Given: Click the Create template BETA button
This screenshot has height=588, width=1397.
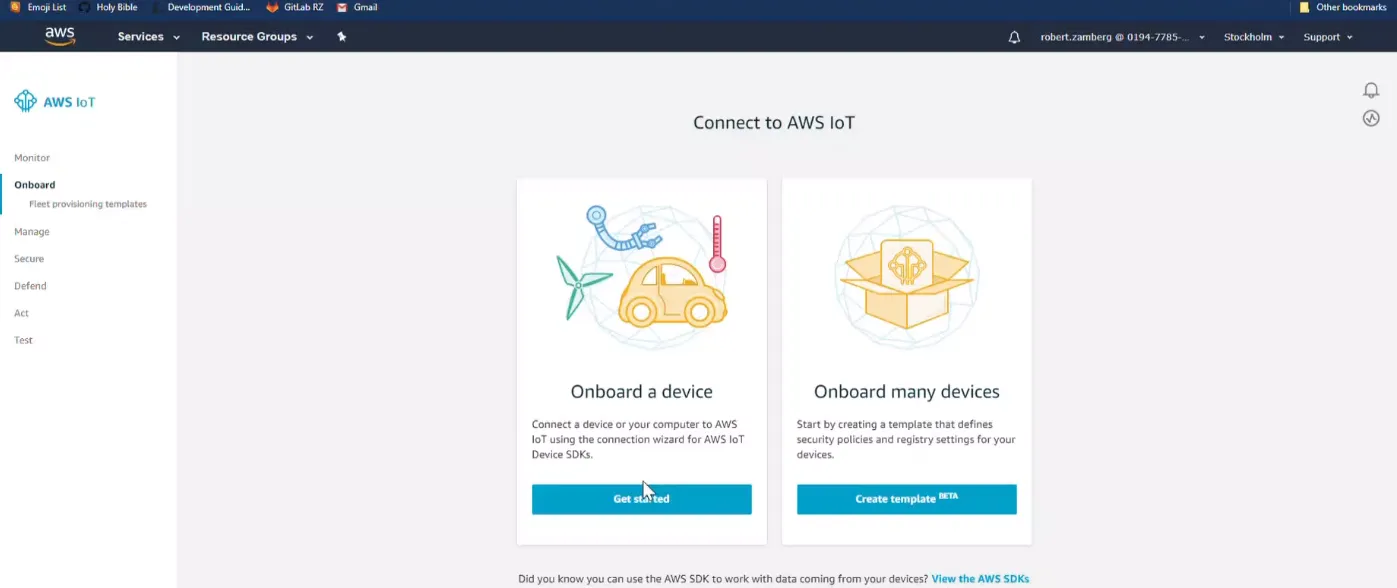Looking at the screenshot, I should [x=906, y=499].
